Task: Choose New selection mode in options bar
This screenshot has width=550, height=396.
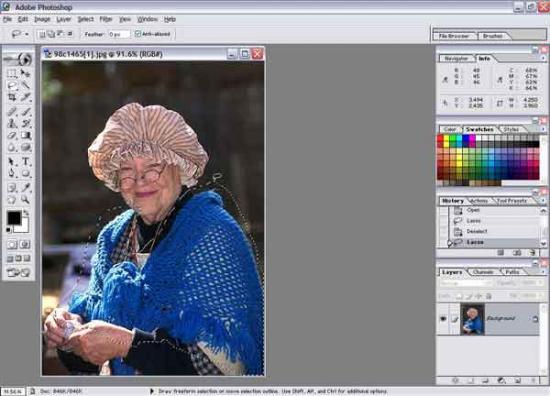Action: [x=41, y=34]
